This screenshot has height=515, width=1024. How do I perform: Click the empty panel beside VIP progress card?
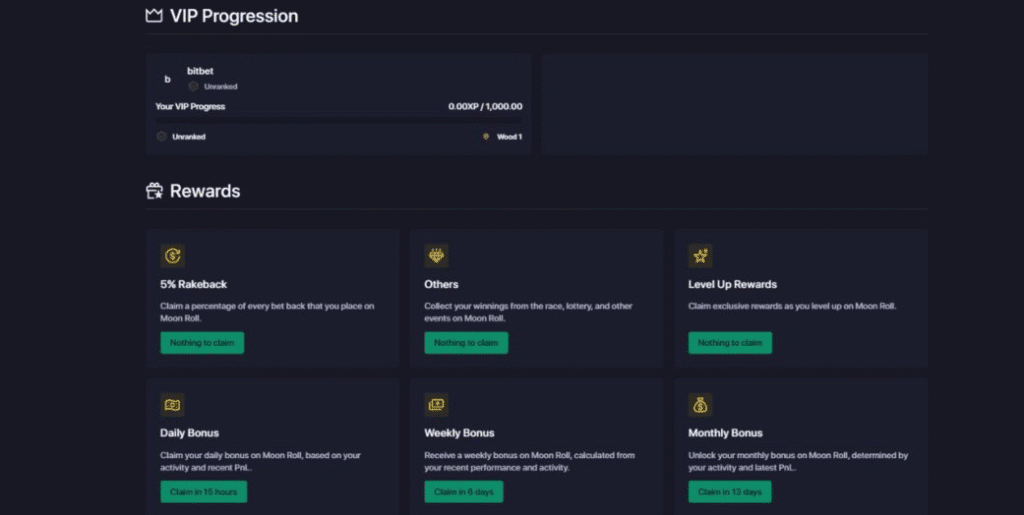coord(734,104)
